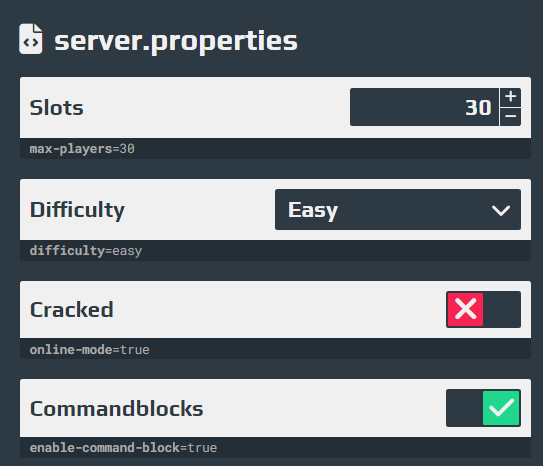Click the enable-command-block=true property line

coord(123,448)
